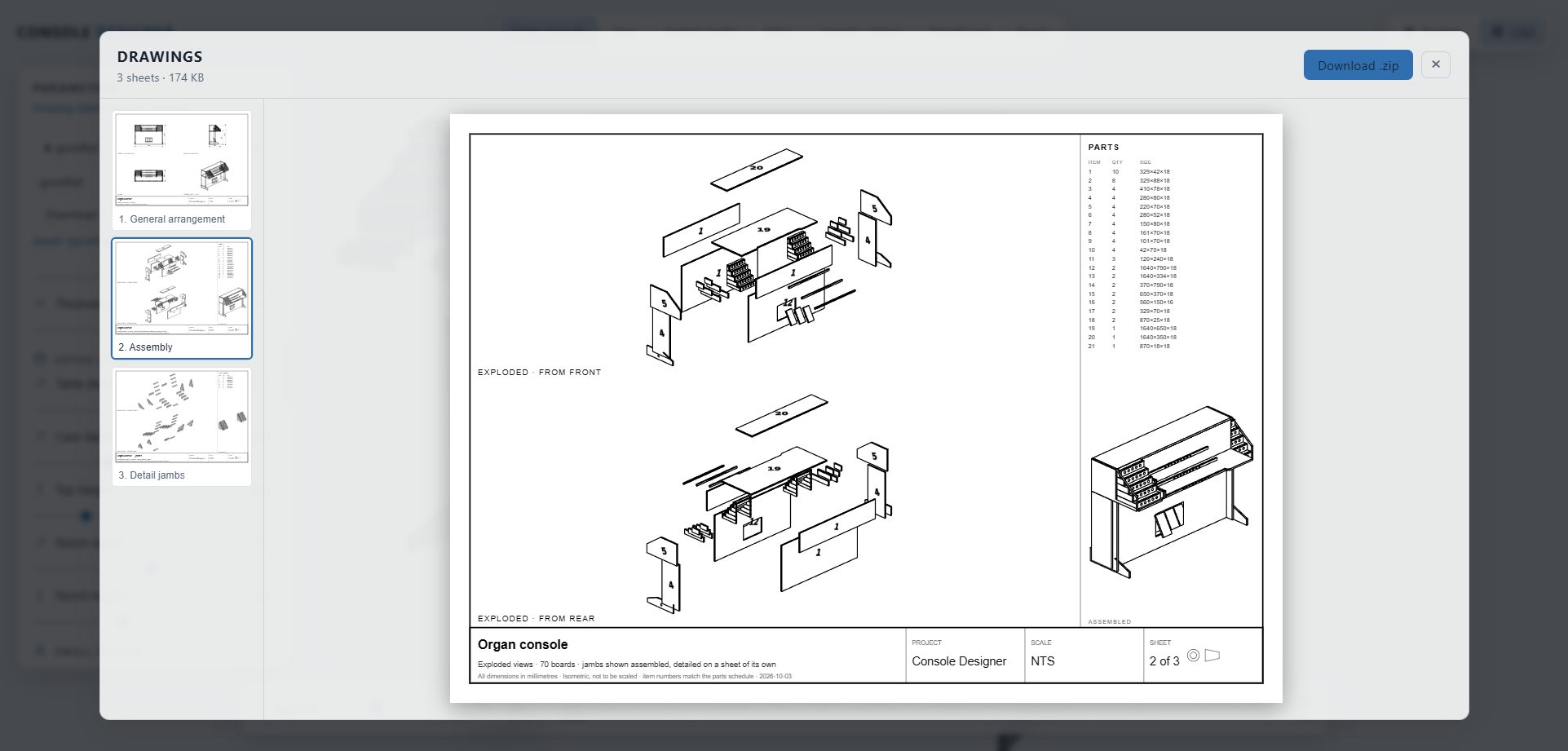Click the '2 of 3' sheet number
Viewport: 1568px width, 751px height.
[x=1164, y=661]
